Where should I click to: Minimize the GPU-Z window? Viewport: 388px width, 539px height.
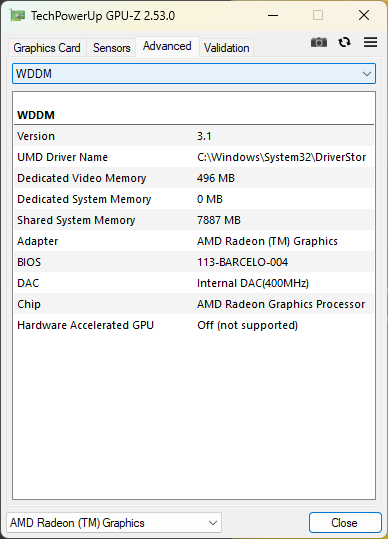click(x=273, y=15)
